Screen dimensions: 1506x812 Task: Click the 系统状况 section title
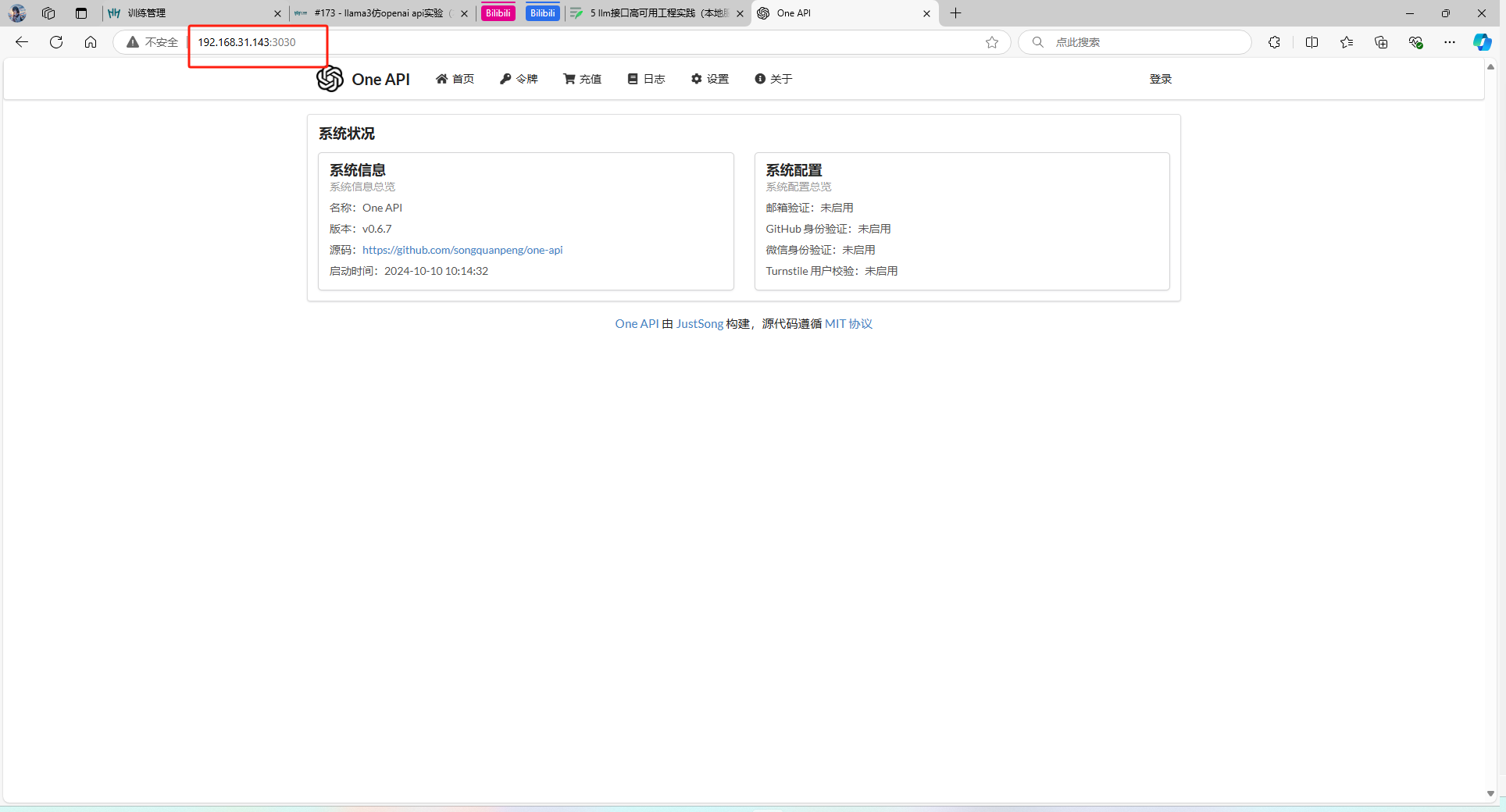click(346, 134)
